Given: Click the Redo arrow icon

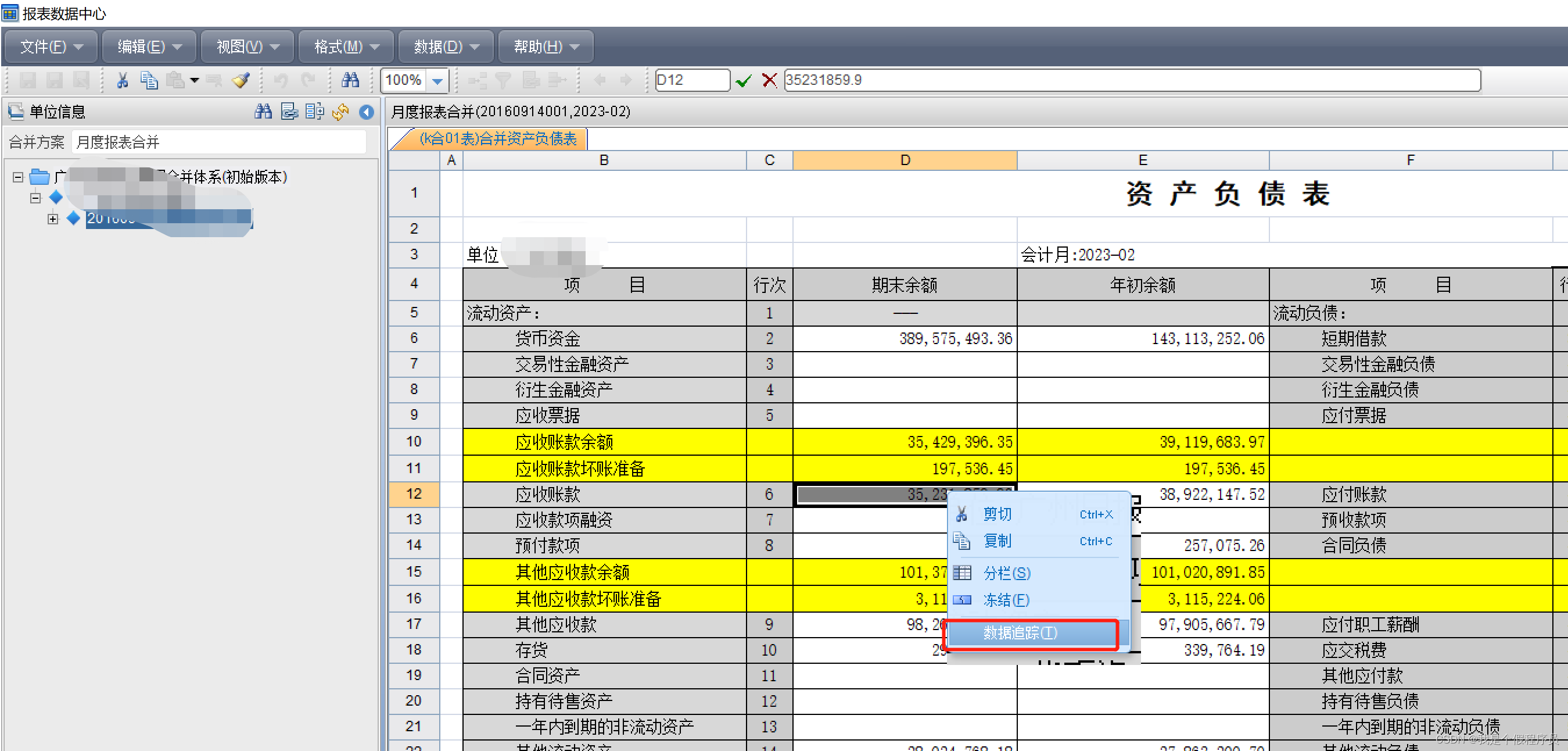Looking at the screenshot, I should 308,80.
